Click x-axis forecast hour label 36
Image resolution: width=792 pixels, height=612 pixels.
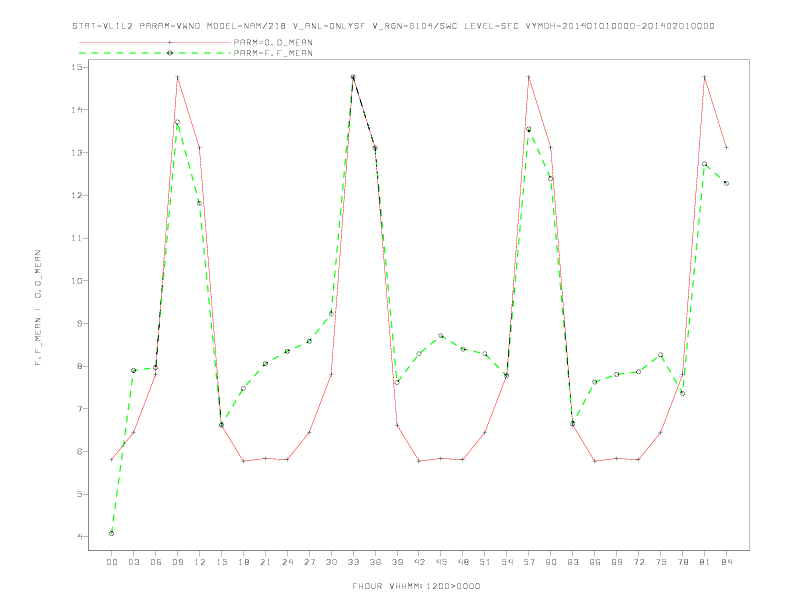click(x=375, y=562)
